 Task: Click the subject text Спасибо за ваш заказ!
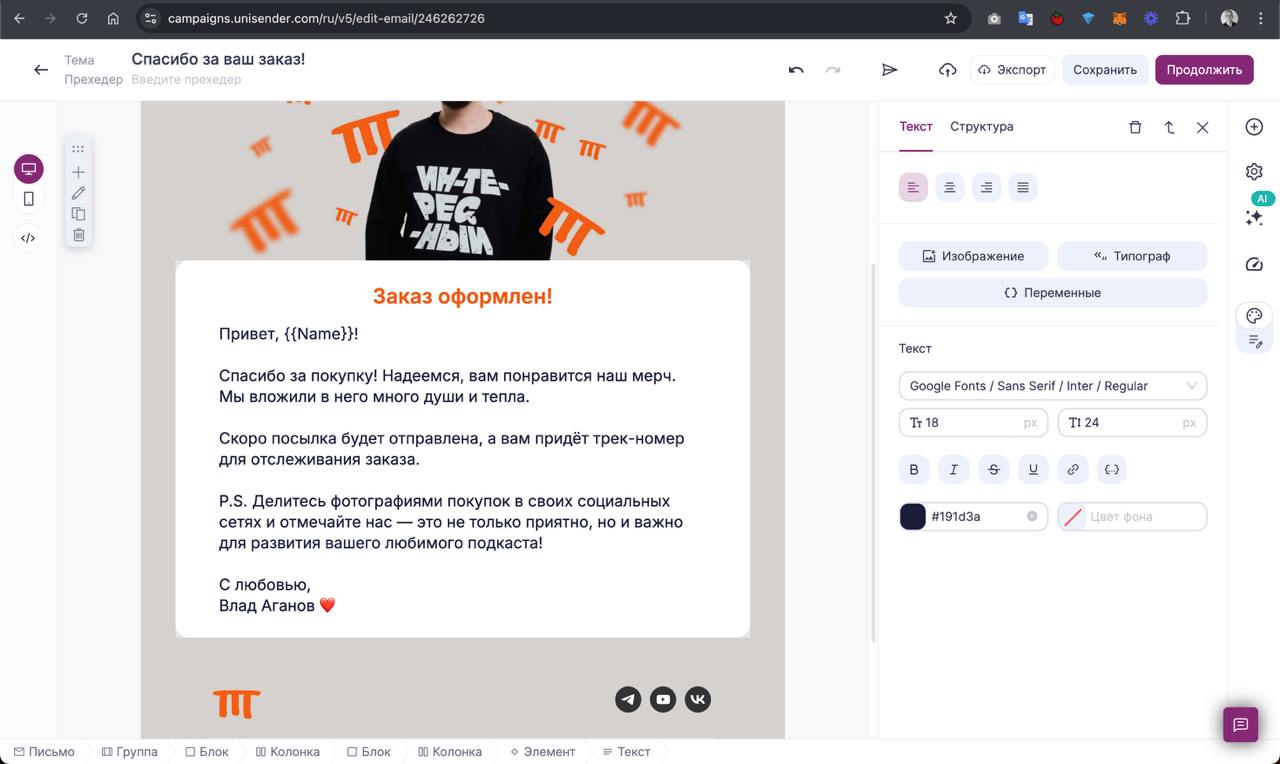click(218, 59)
